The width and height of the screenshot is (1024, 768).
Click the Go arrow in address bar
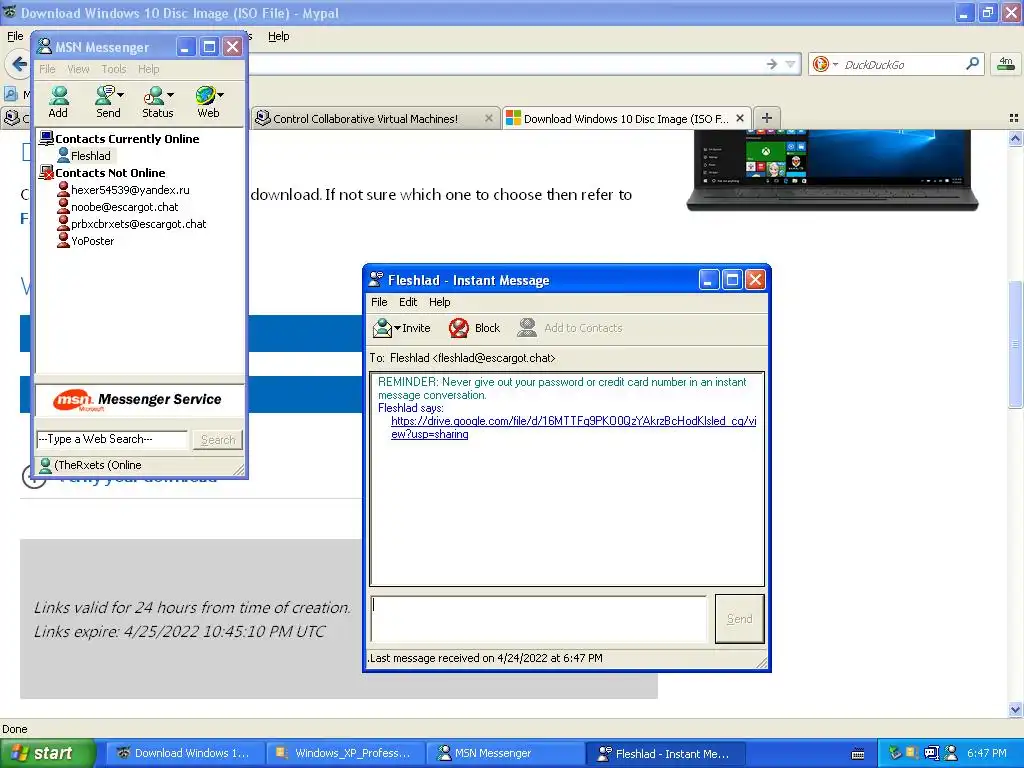pyautogui.click(x=772, y=64)
